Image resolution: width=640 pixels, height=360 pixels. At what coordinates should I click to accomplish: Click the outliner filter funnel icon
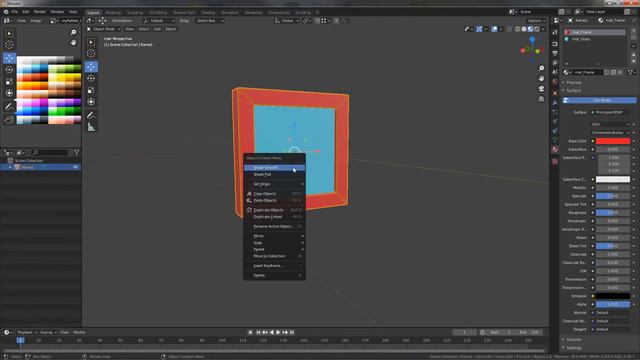pyautogui.click(x=76, y=152)
